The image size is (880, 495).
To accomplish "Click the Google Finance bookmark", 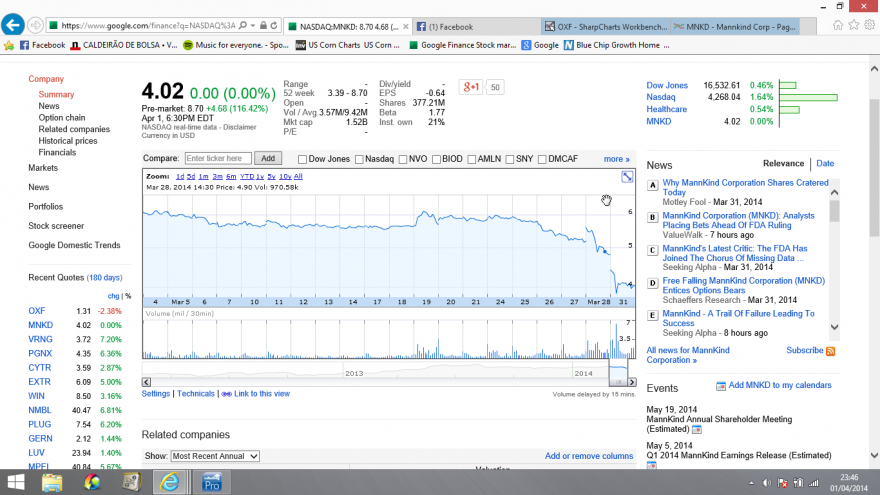I will tap(462, 45).
